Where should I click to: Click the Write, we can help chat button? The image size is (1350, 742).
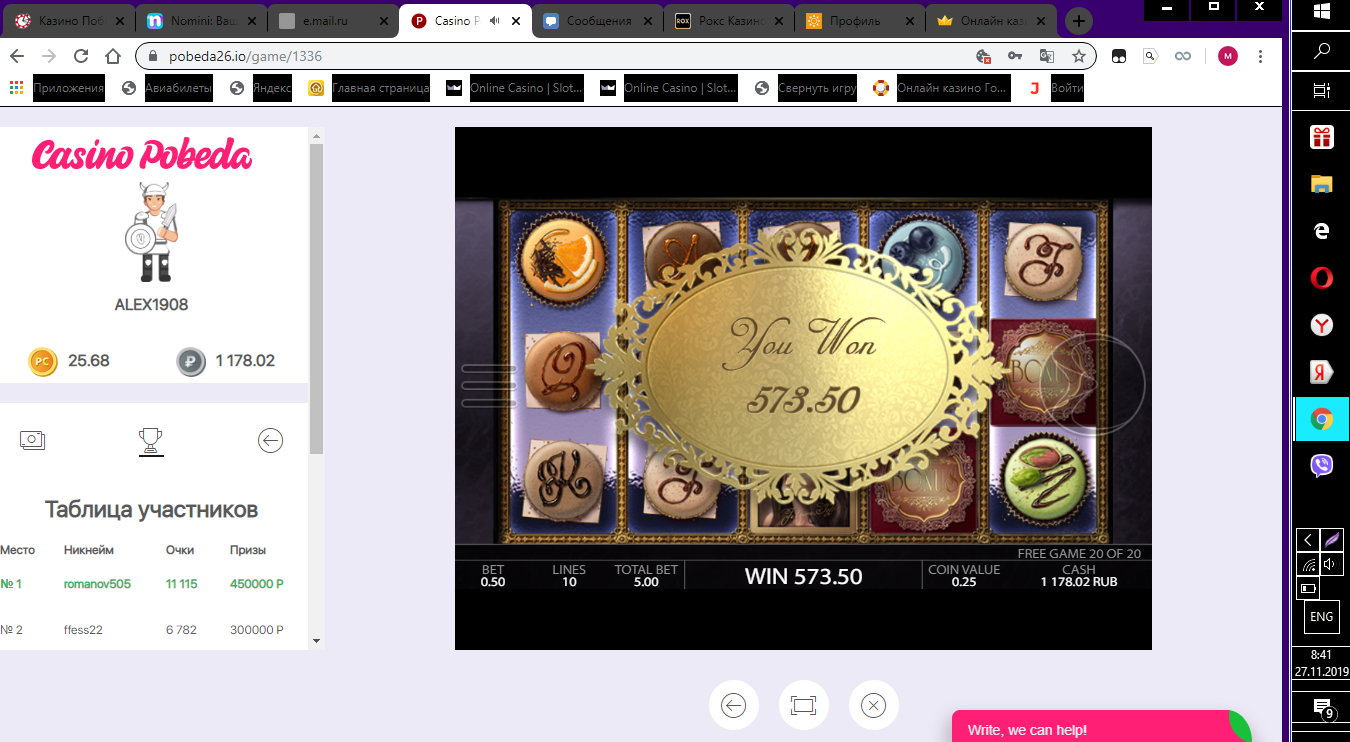tap(1100, 727)
